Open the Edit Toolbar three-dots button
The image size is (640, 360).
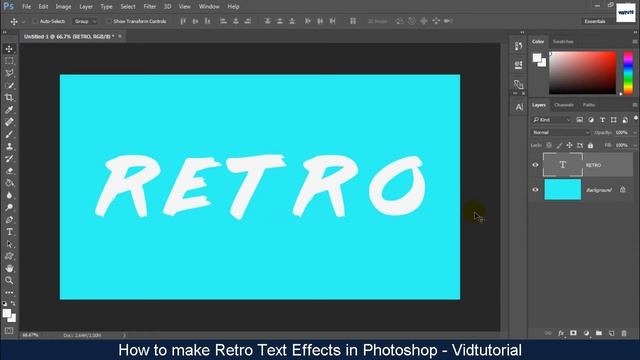pyautogui.click(x=9, y=293)
